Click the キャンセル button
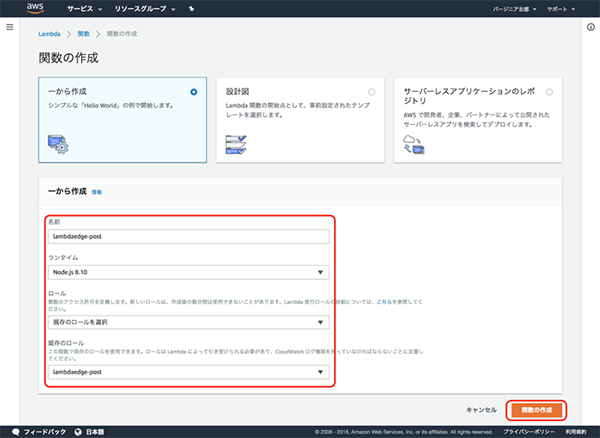The height and width of the screenshot is (438, 600). point(481,410)
